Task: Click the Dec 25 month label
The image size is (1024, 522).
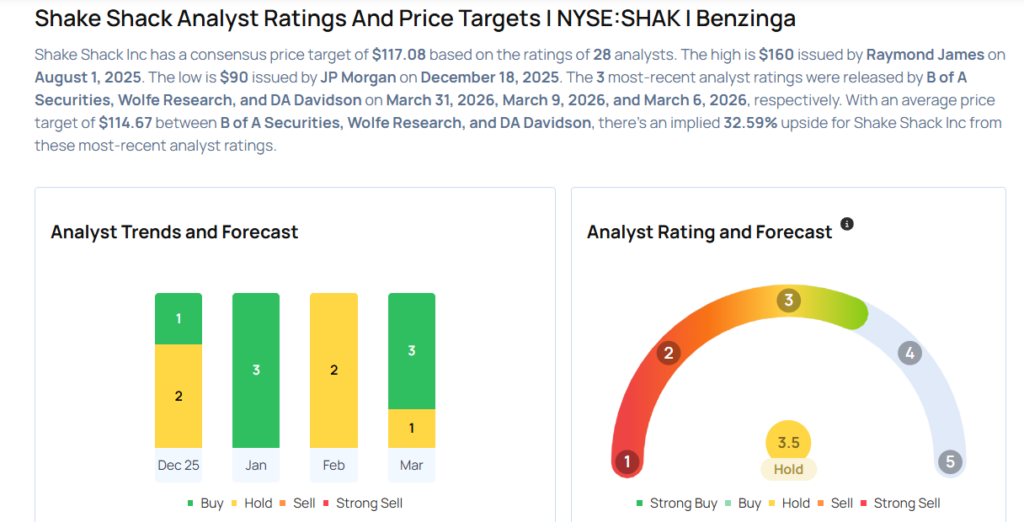Action: click(178, 465)
